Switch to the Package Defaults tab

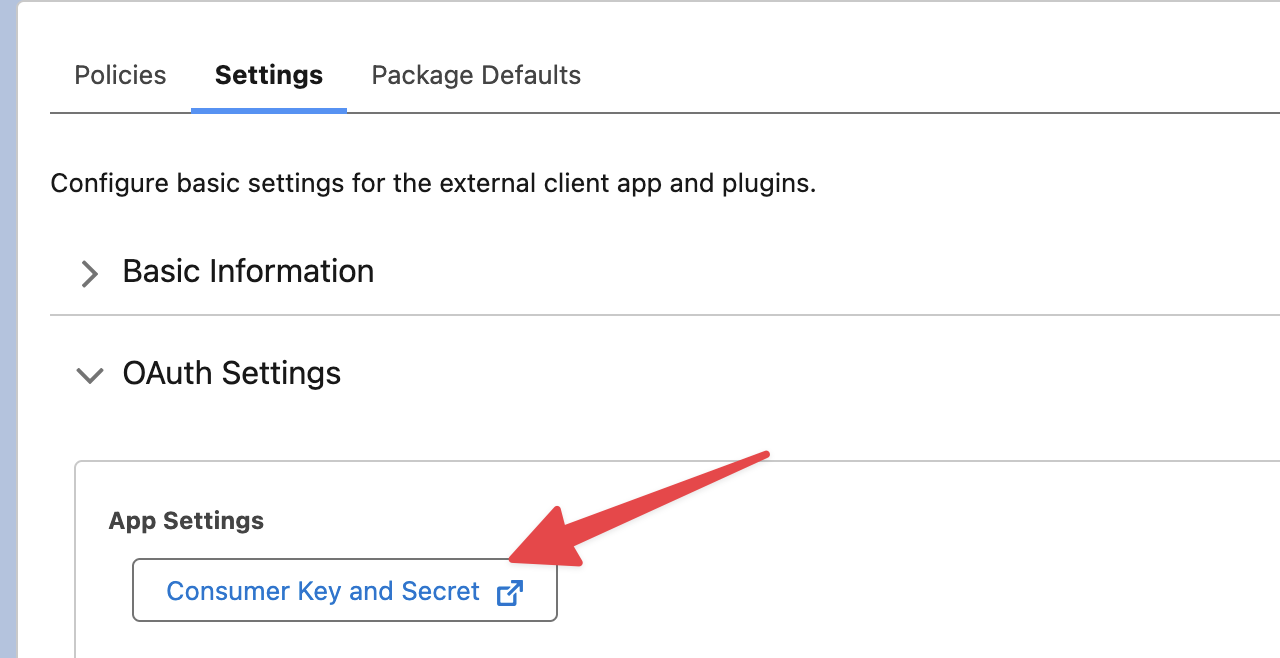click(476, 75)
